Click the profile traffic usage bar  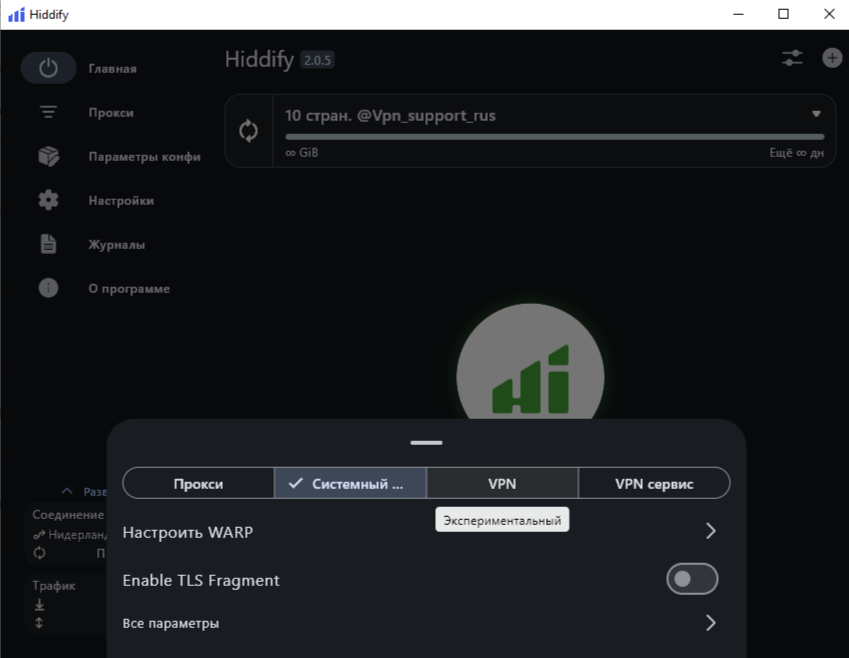coord(554,136)
